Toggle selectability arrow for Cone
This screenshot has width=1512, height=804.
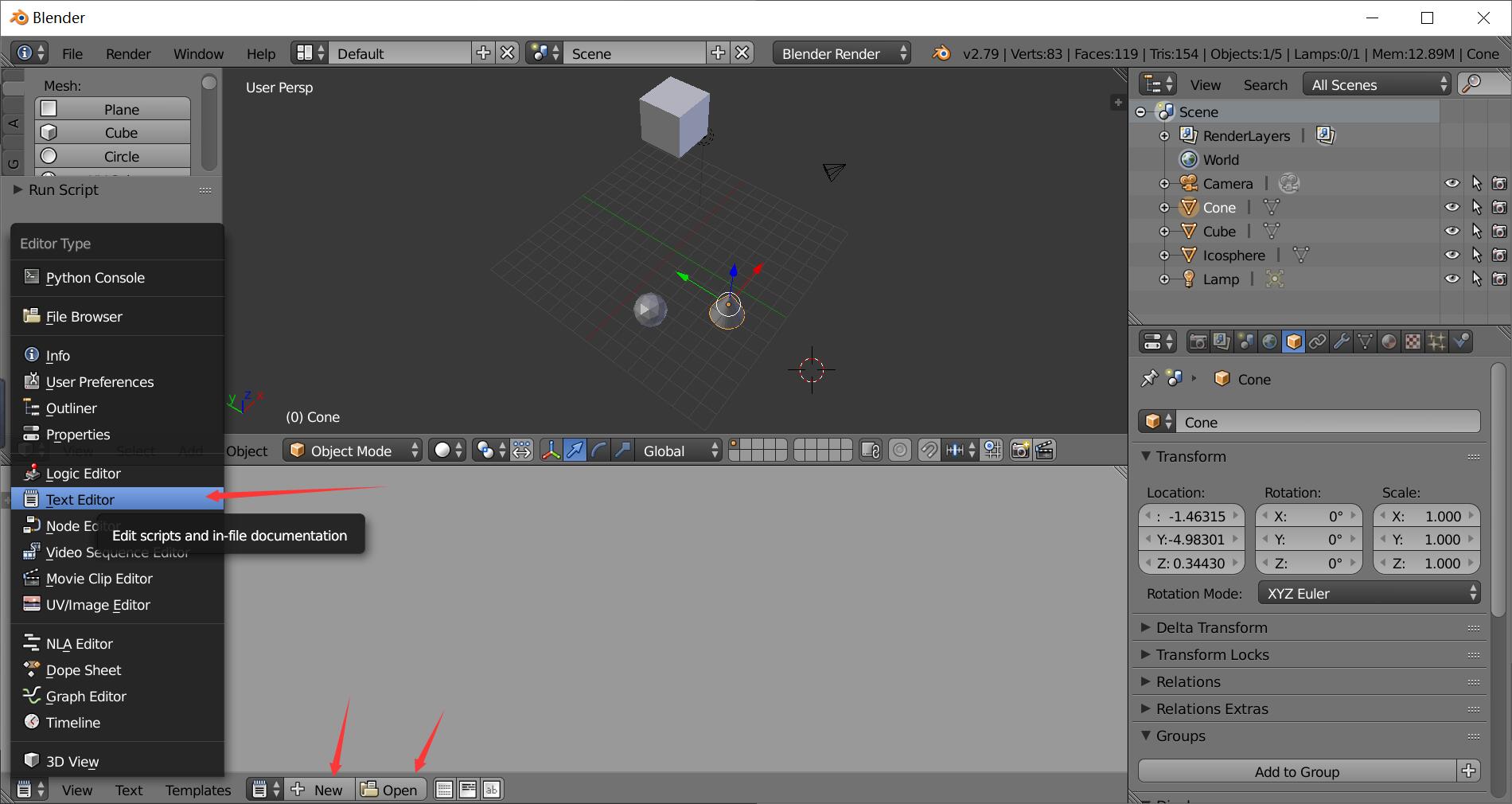[x=1477, y=207]
